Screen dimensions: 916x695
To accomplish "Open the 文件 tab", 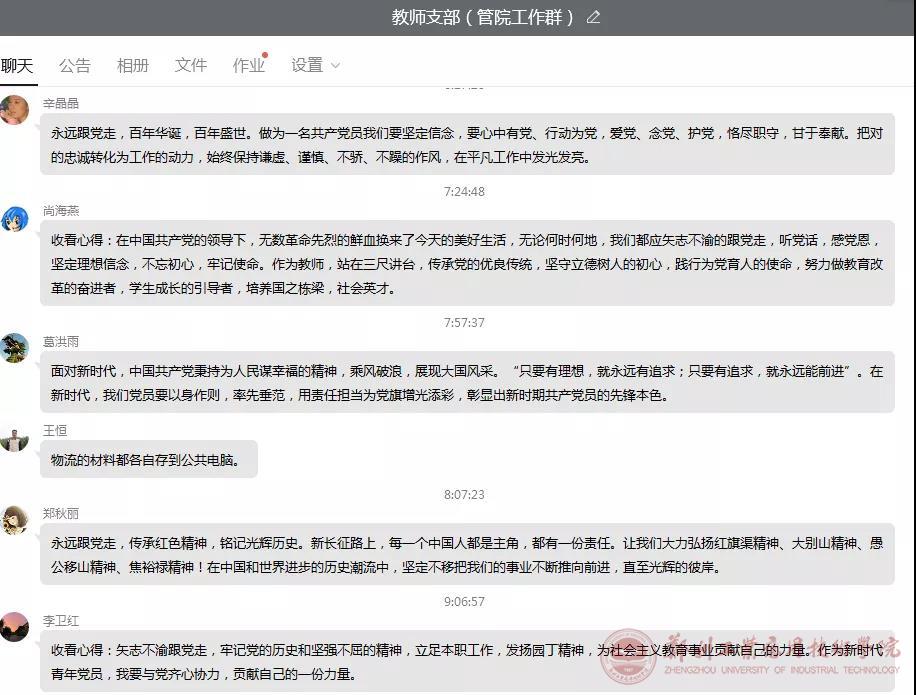I will coord(191,65).
